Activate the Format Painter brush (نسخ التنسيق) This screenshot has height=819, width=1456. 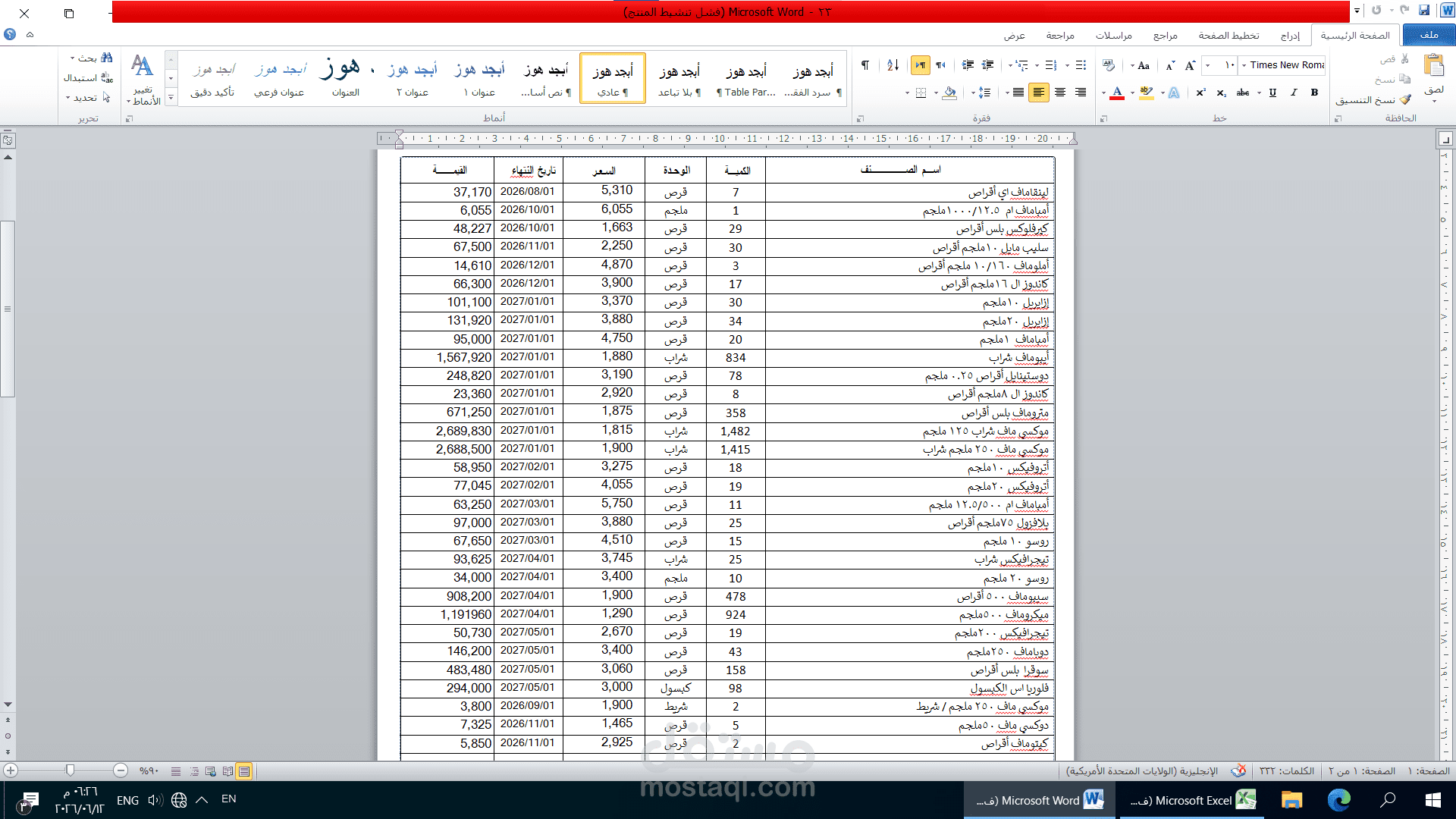coord(1405,99)
